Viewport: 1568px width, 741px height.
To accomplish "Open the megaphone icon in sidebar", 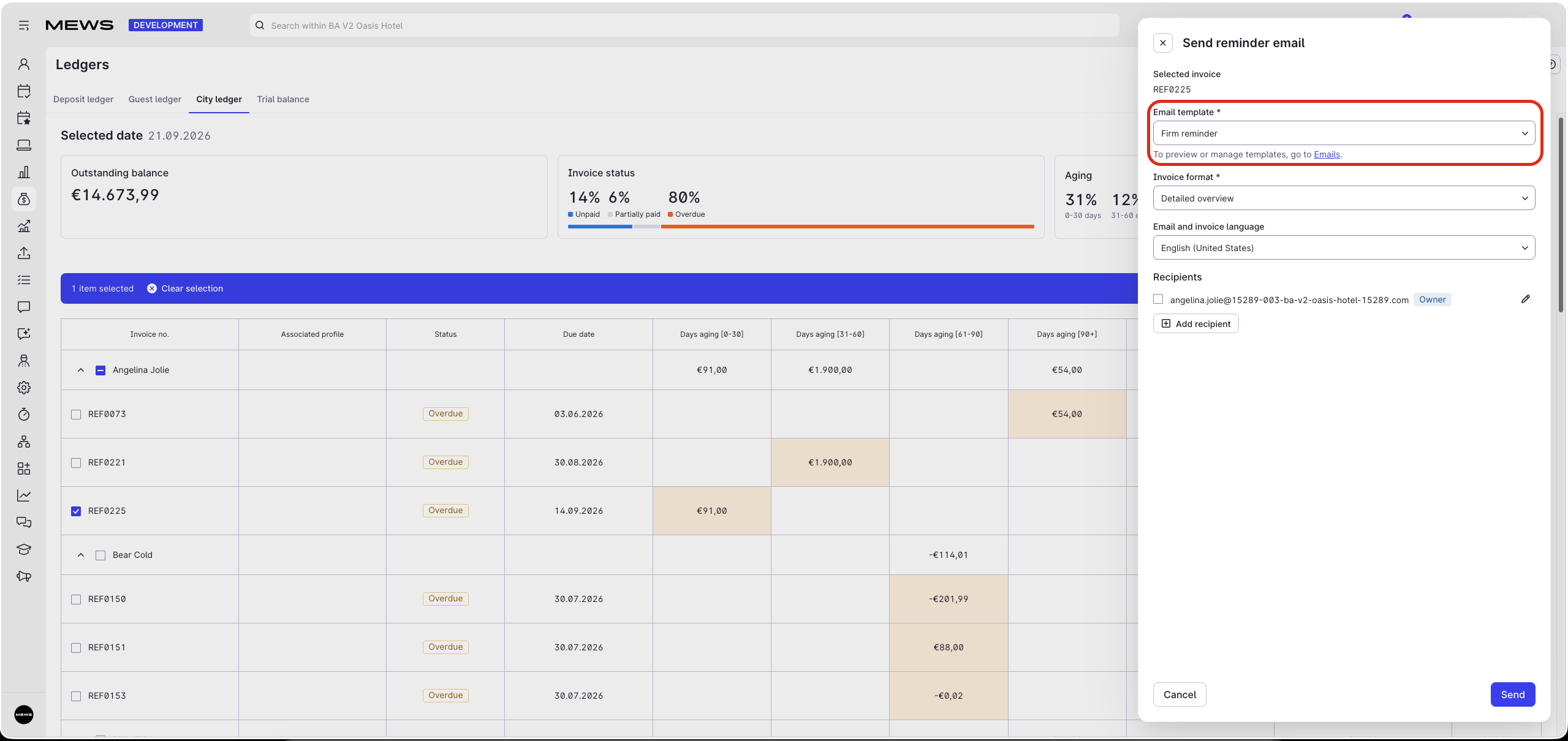I will (24, 576).
